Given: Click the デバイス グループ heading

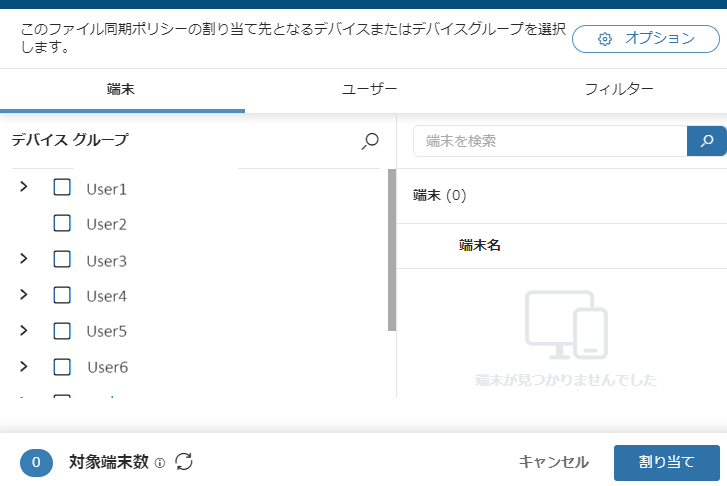Looking at the screenshot, I should pos(70,140).
